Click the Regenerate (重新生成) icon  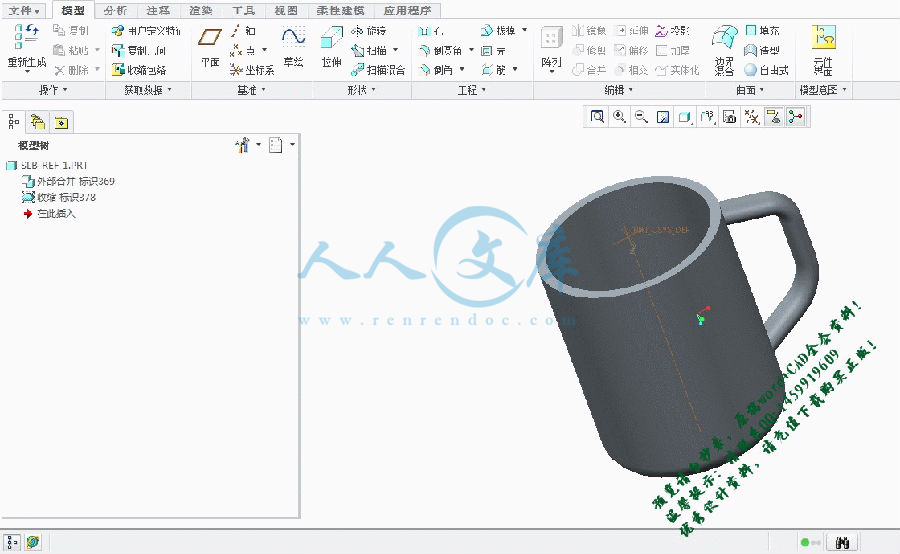(26, 37)
